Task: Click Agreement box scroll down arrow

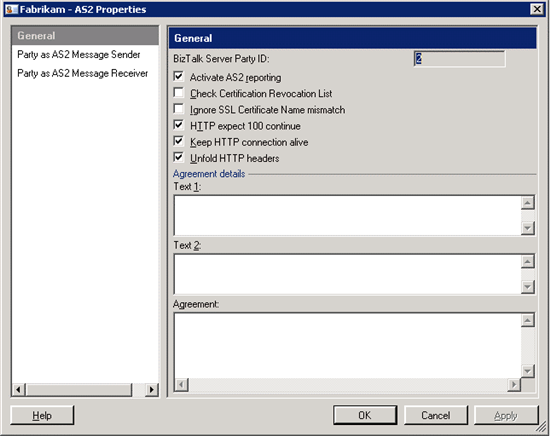Action: click(x=528, y=371)
